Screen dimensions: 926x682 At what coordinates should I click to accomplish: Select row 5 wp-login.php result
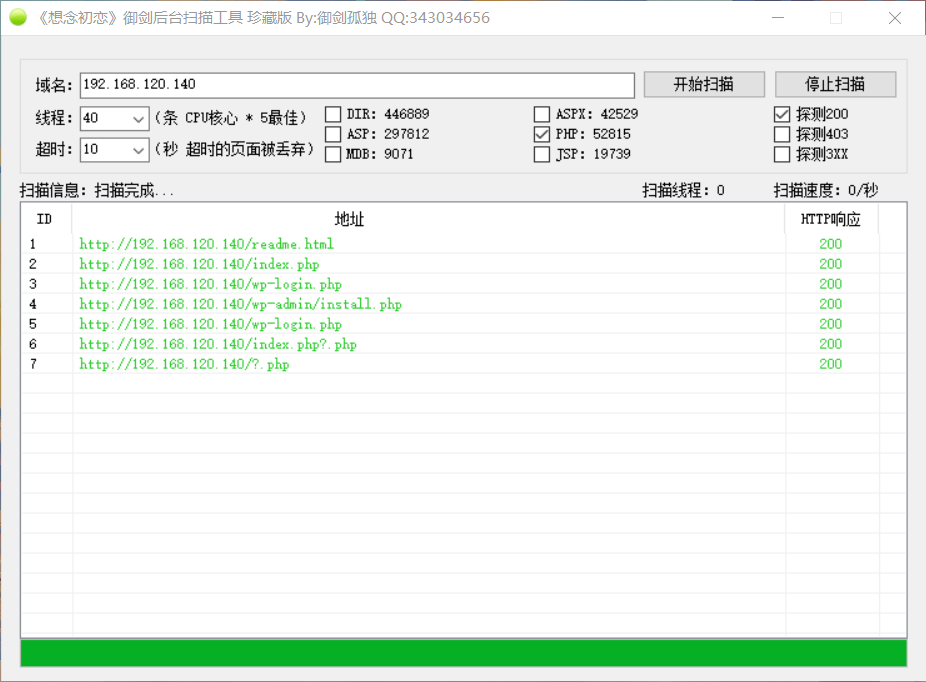coord(463,324)
